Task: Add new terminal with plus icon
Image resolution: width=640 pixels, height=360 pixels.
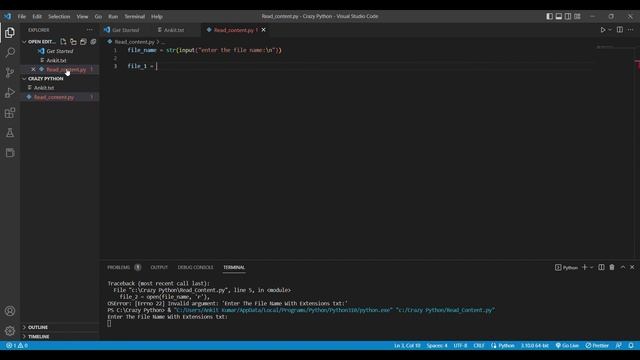Action: pos(584,267)
